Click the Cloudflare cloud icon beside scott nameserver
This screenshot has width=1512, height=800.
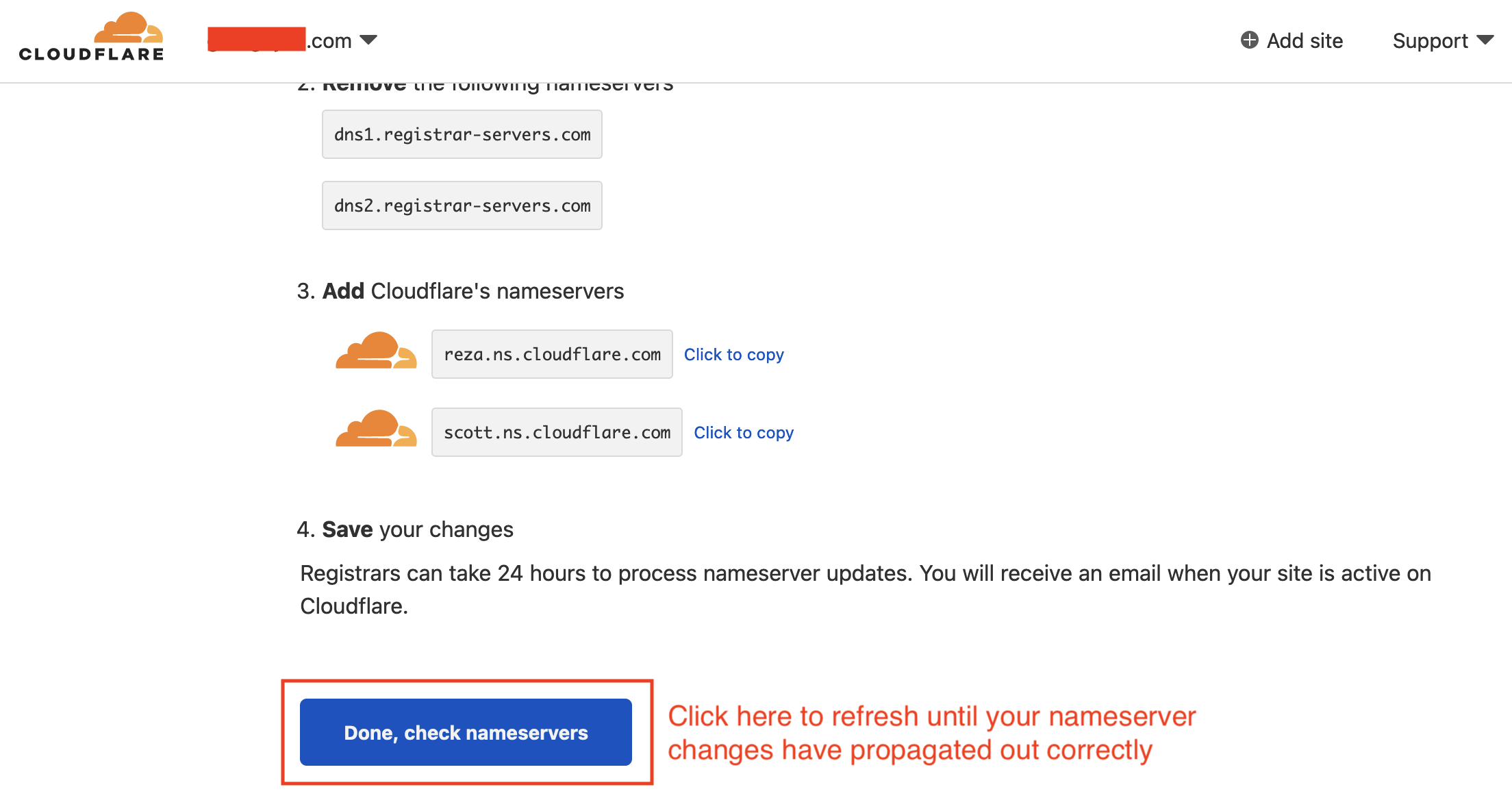point(376,429)
